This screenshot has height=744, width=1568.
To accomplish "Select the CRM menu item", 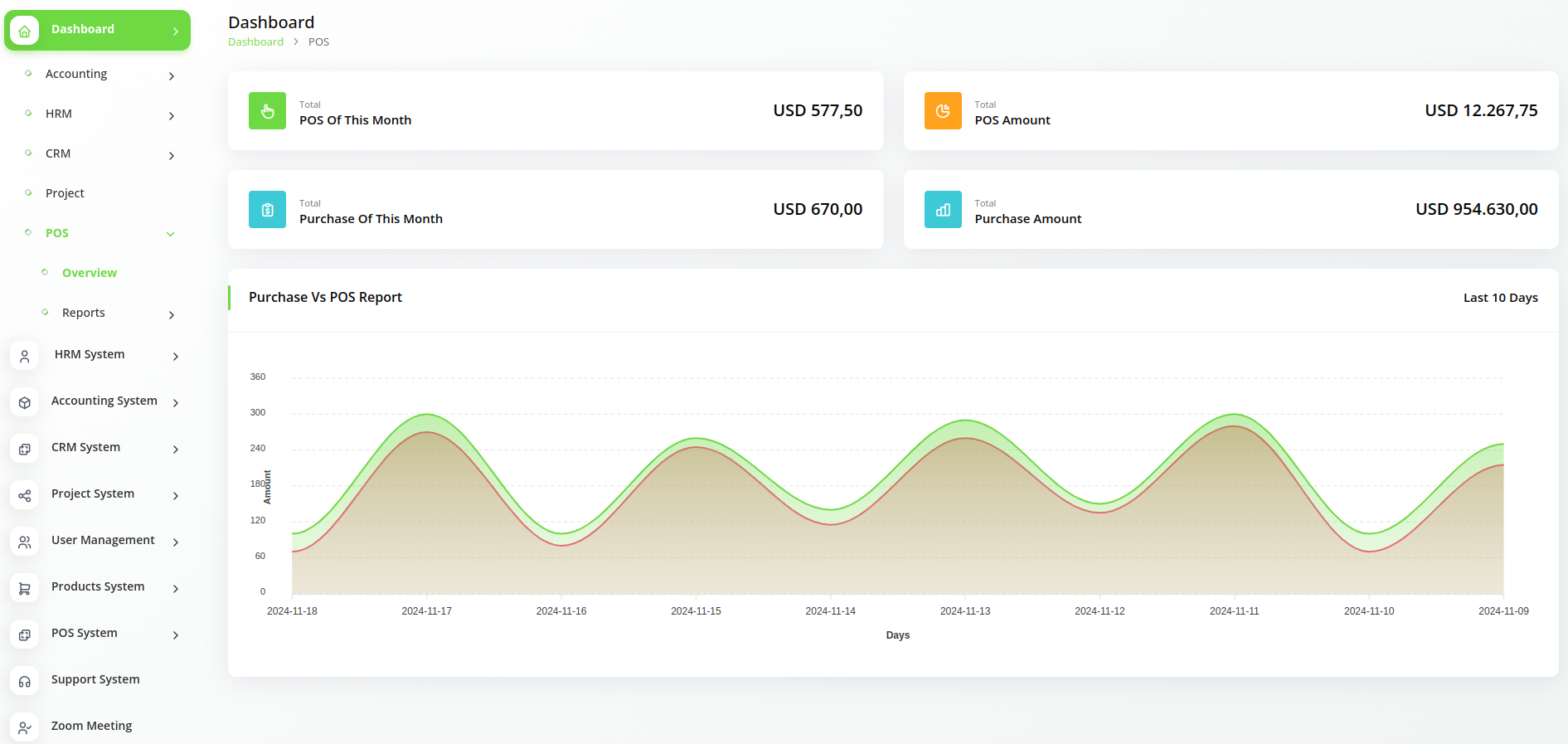I will [58, 153].
